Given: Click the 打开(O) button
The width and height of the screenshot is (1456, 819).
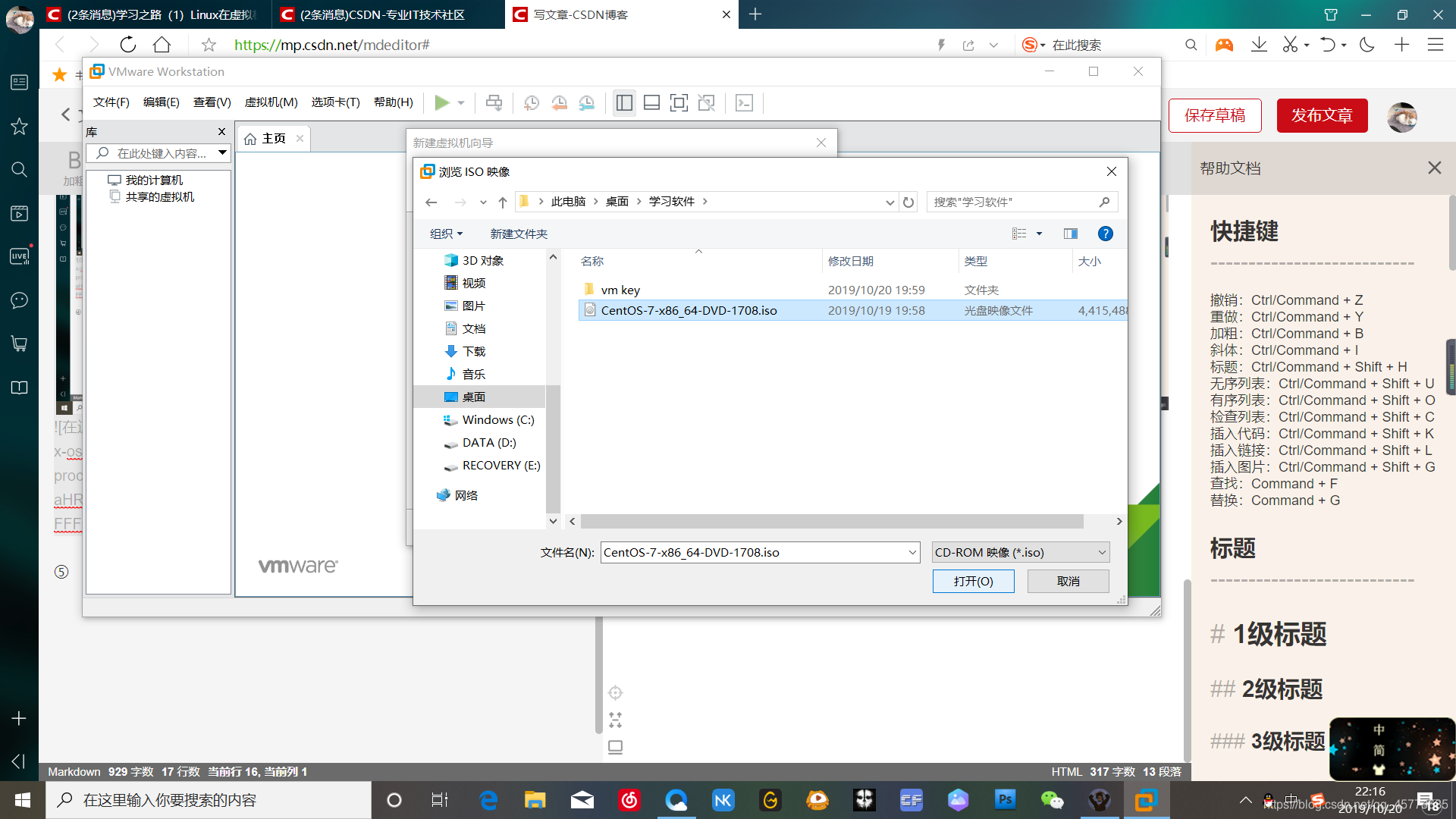Looking at the screenshot, I should pos(973,581).
